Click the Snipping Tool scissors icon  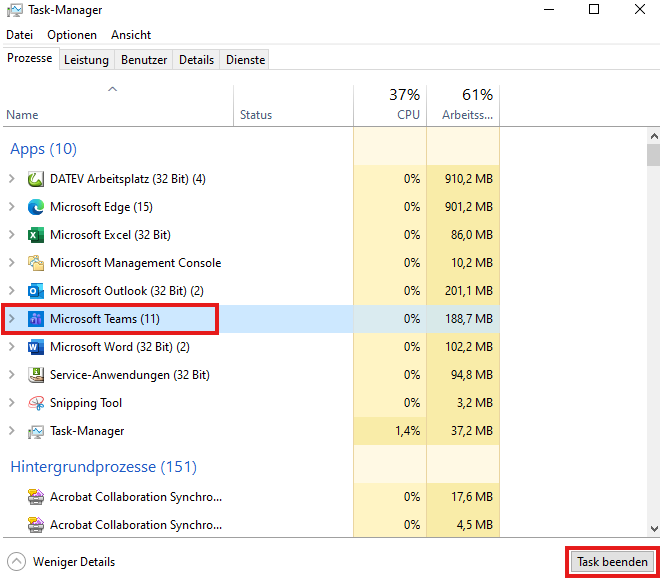36,403
